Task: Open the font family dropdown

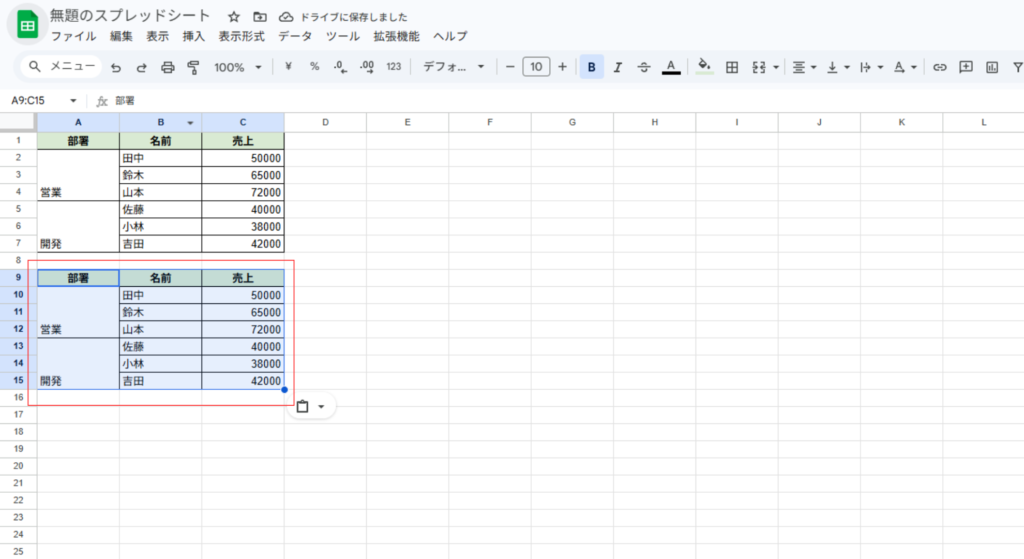Action: (453, 67)
